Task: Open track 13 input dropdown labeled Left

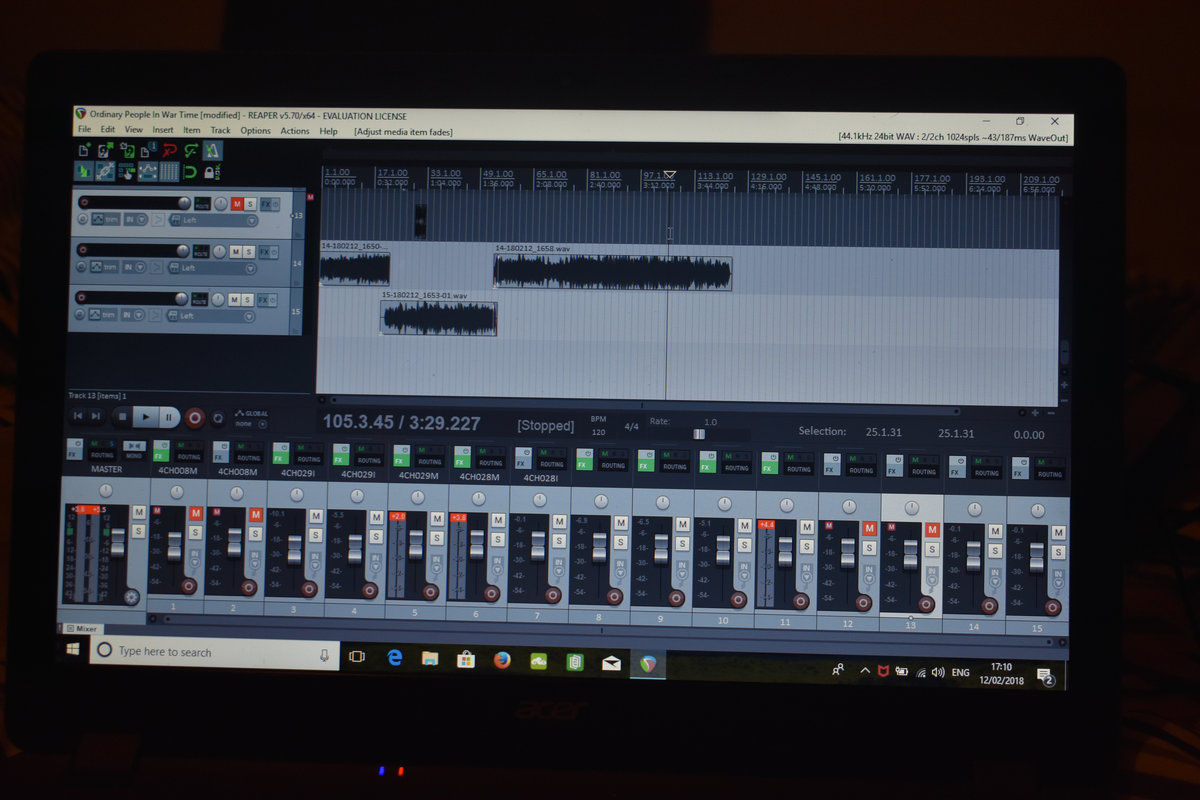Action: coord(210,220)
